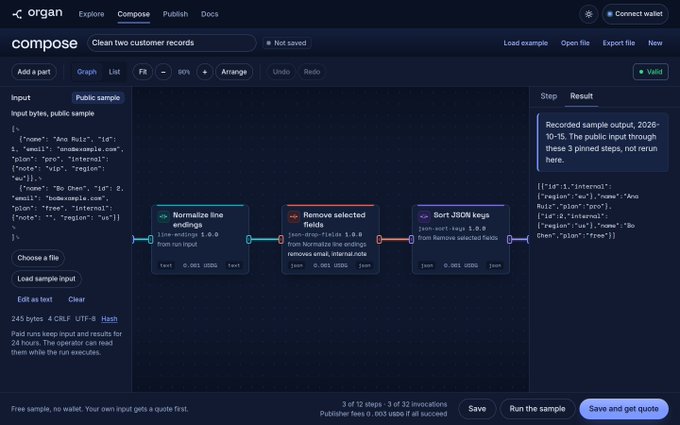
Task: Edit the workflow name field
Action: coord(172,43)
